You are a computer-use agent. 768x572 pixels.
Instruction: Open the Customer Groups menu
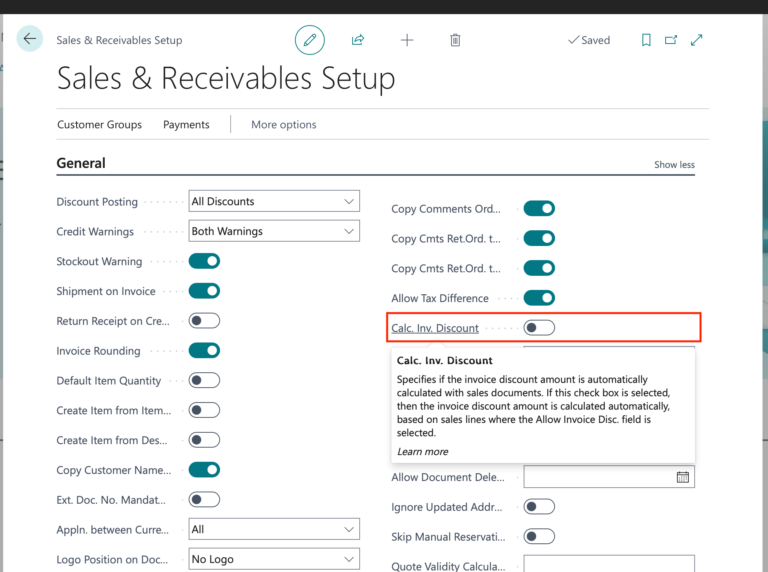tap(99, 125)
